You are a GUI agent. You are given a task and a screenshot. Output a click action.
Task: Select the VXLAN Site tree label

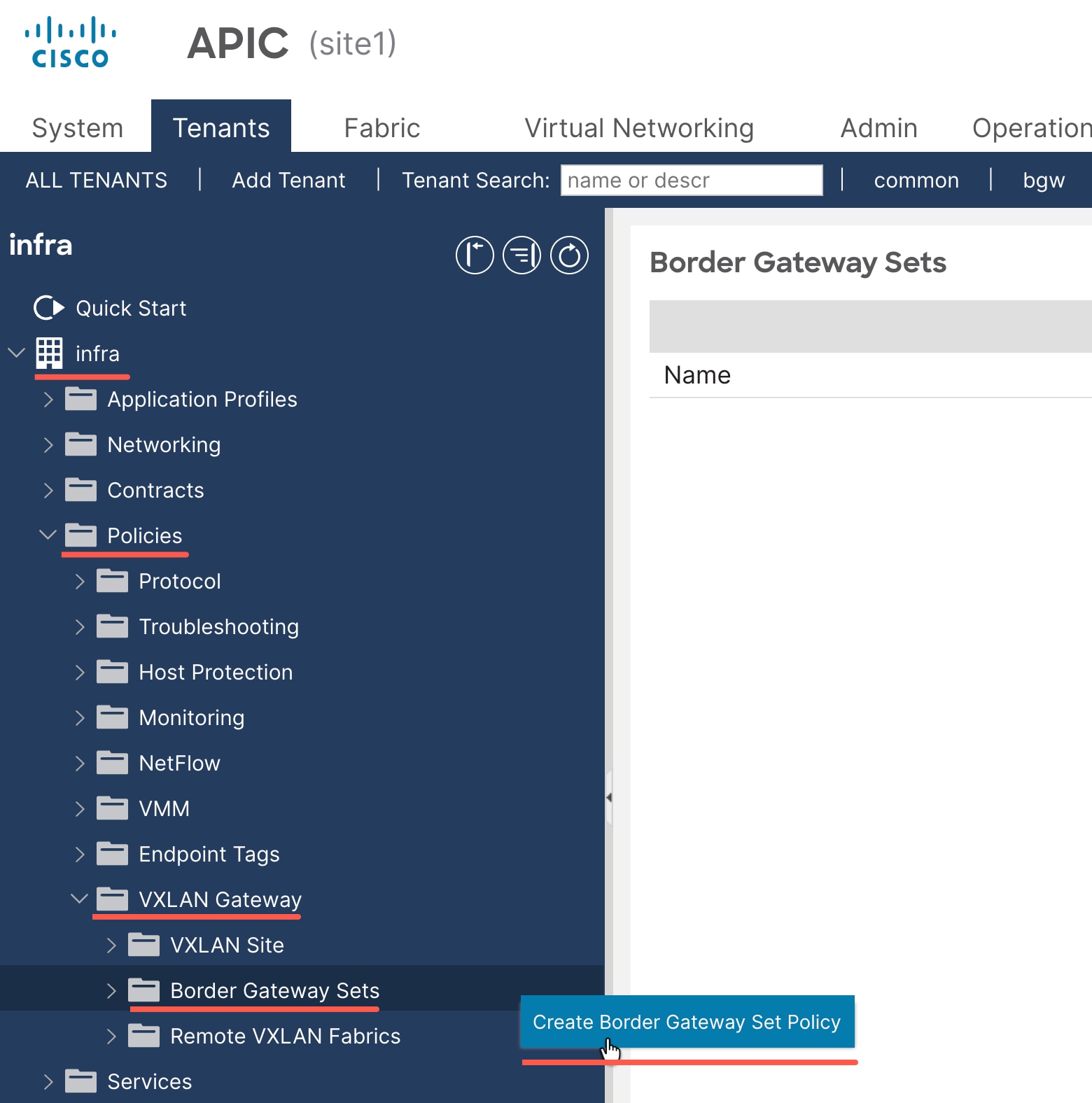[227, 945]
